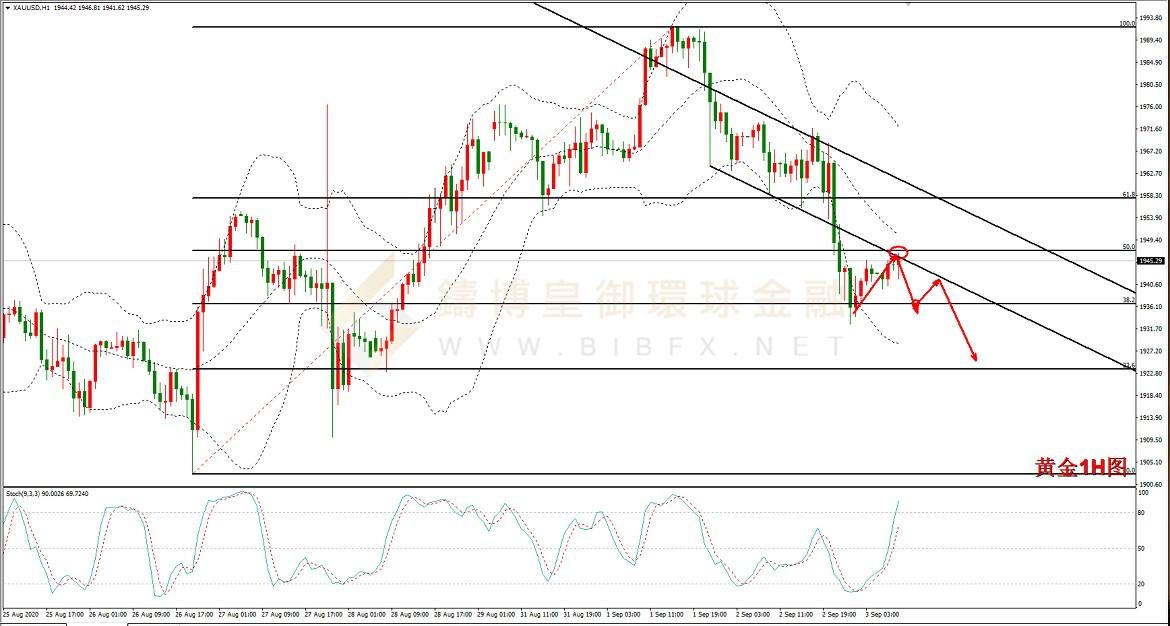Click the 38.2 Fibonacci level label
Image resolution: width=1170 pixels, height=626 pixels.
[1127, 299]
